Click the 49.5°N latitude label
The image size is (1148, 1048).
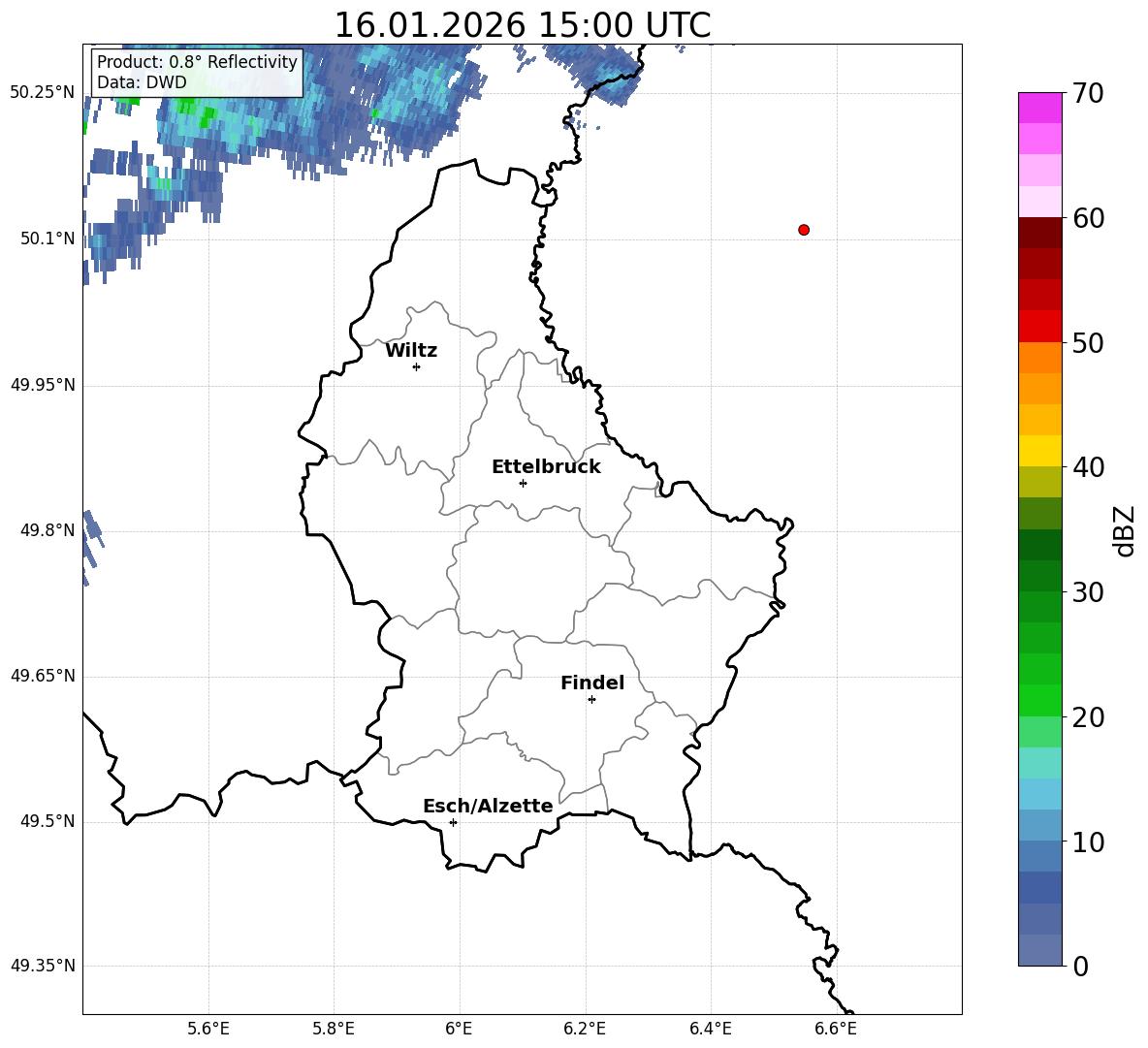click(48, 821)
